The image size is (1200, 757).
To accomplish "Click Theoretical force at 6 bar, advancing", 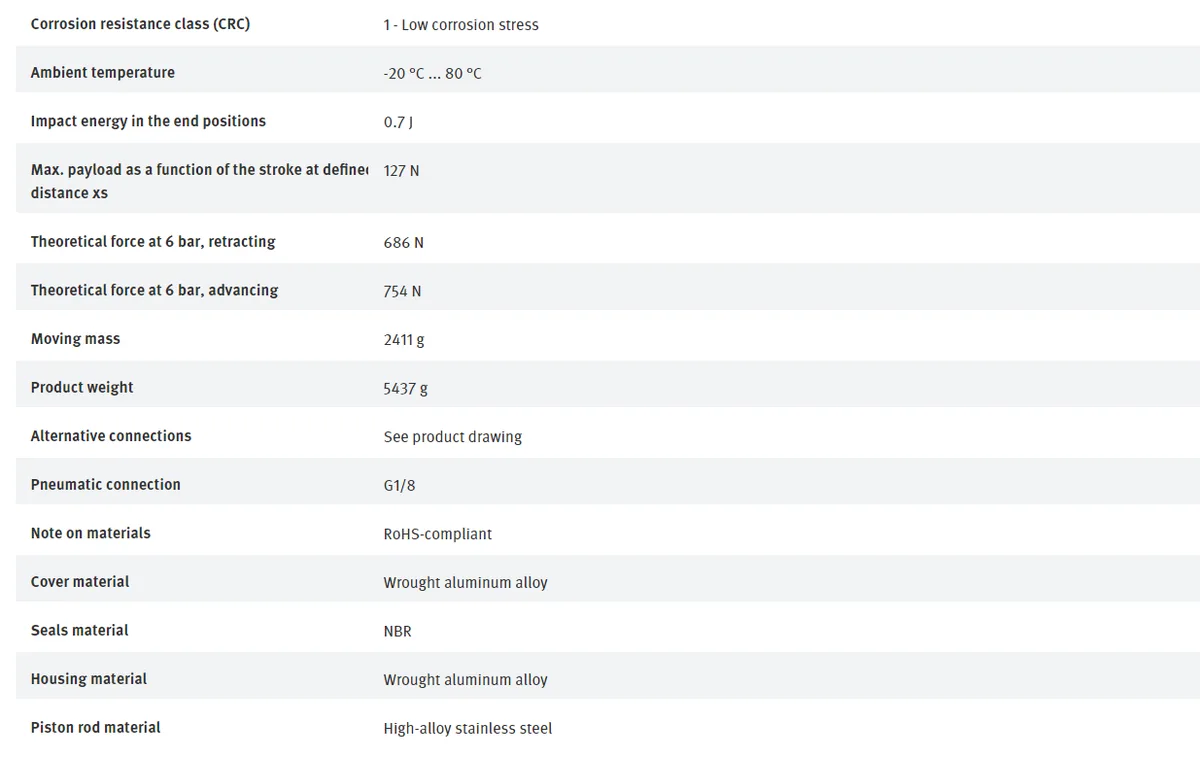I will point(154,290).
